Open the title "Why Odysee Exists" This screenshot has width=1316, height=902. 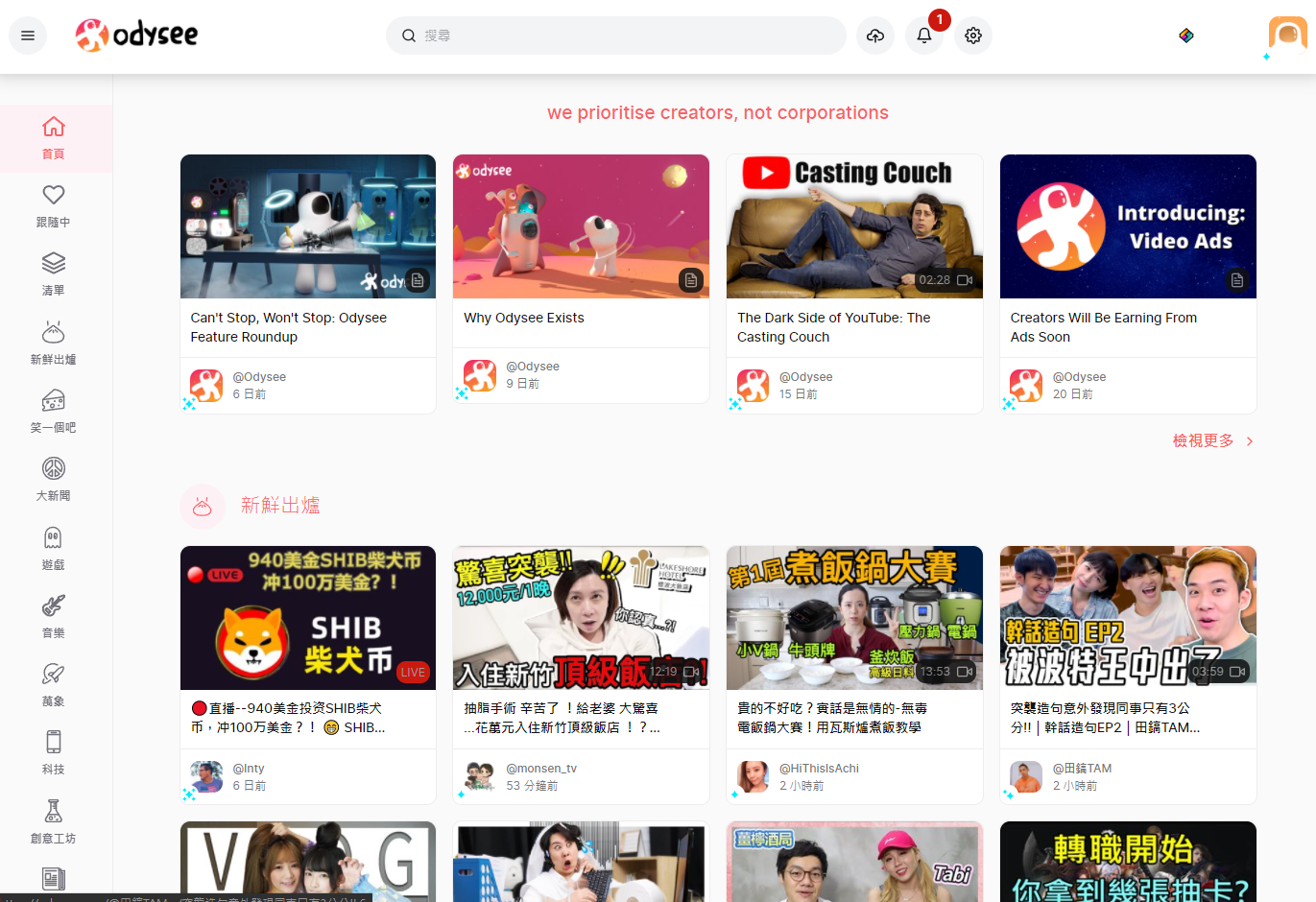pyautogui.click(x=524, y=318)
